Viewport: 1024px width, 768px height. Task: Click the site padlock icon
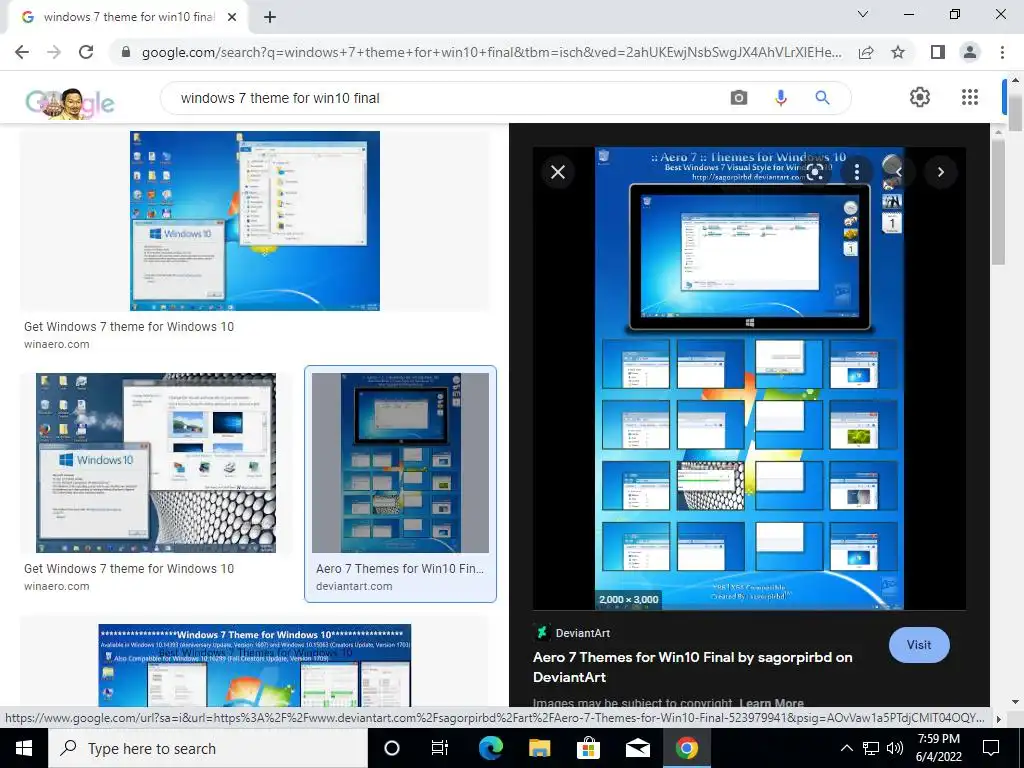126,52
